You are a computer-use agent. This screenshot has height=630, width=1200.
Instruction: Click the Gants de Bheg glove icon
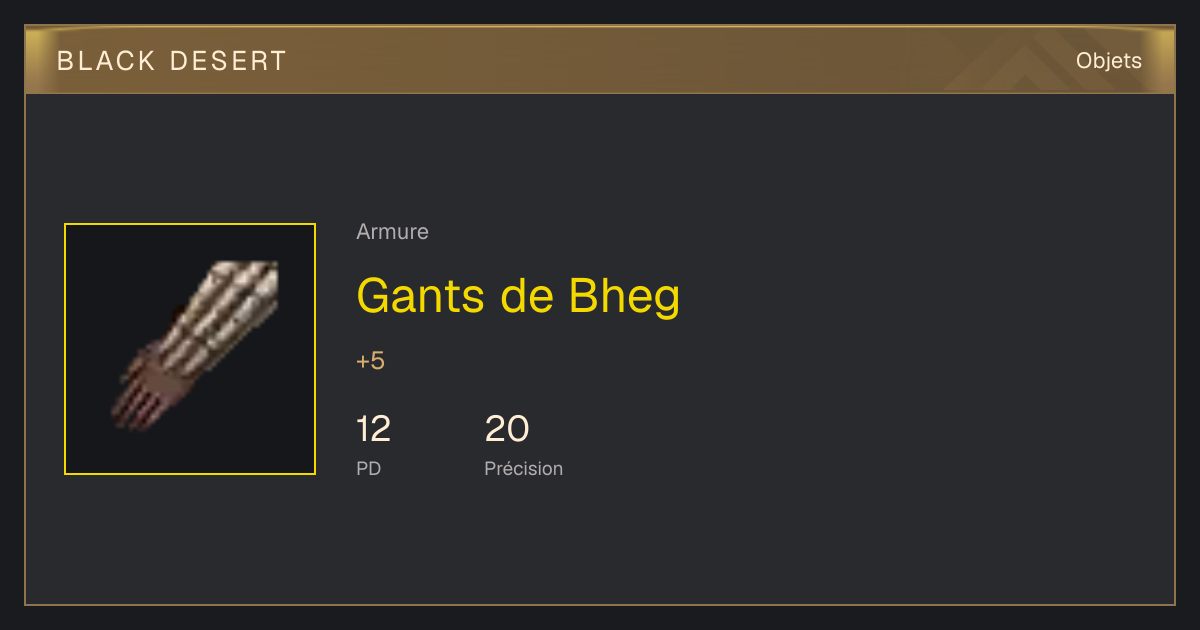[194, 345]
